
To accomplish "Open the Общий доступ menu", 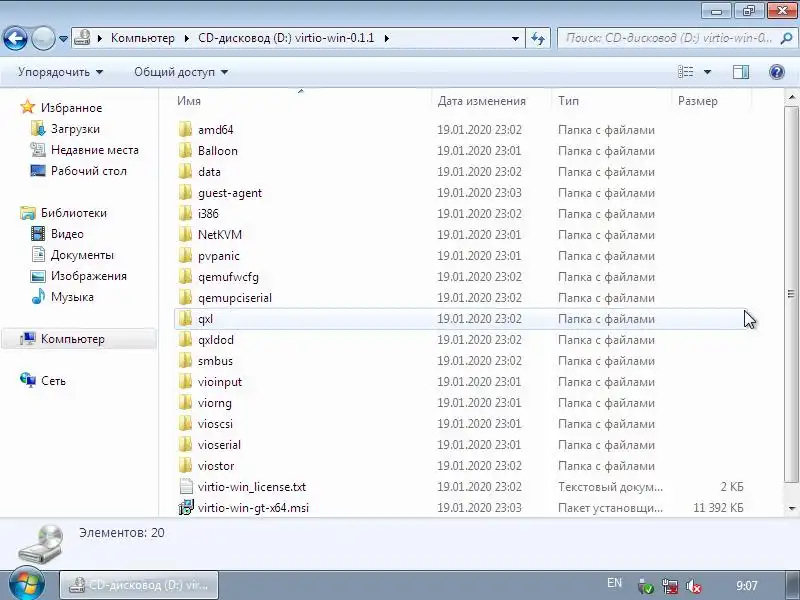I will [x=181, y=72].
